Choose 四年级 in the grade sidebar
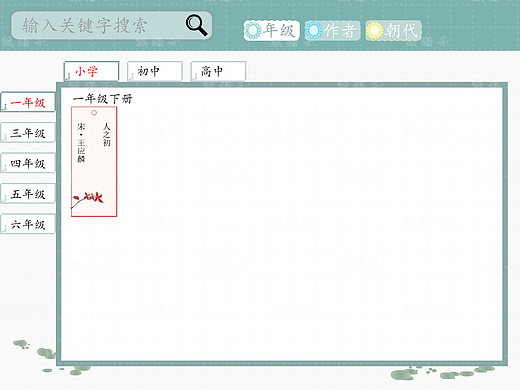Viewport: 520px width, 390px height. (x=28, y=163)
